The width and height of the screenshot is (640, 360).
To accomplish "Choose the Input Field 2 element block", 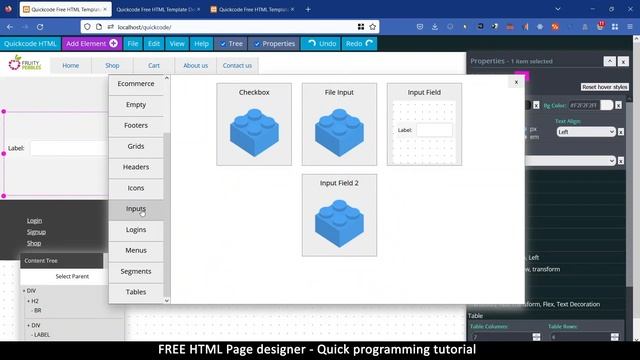I will tap(339, 215).
